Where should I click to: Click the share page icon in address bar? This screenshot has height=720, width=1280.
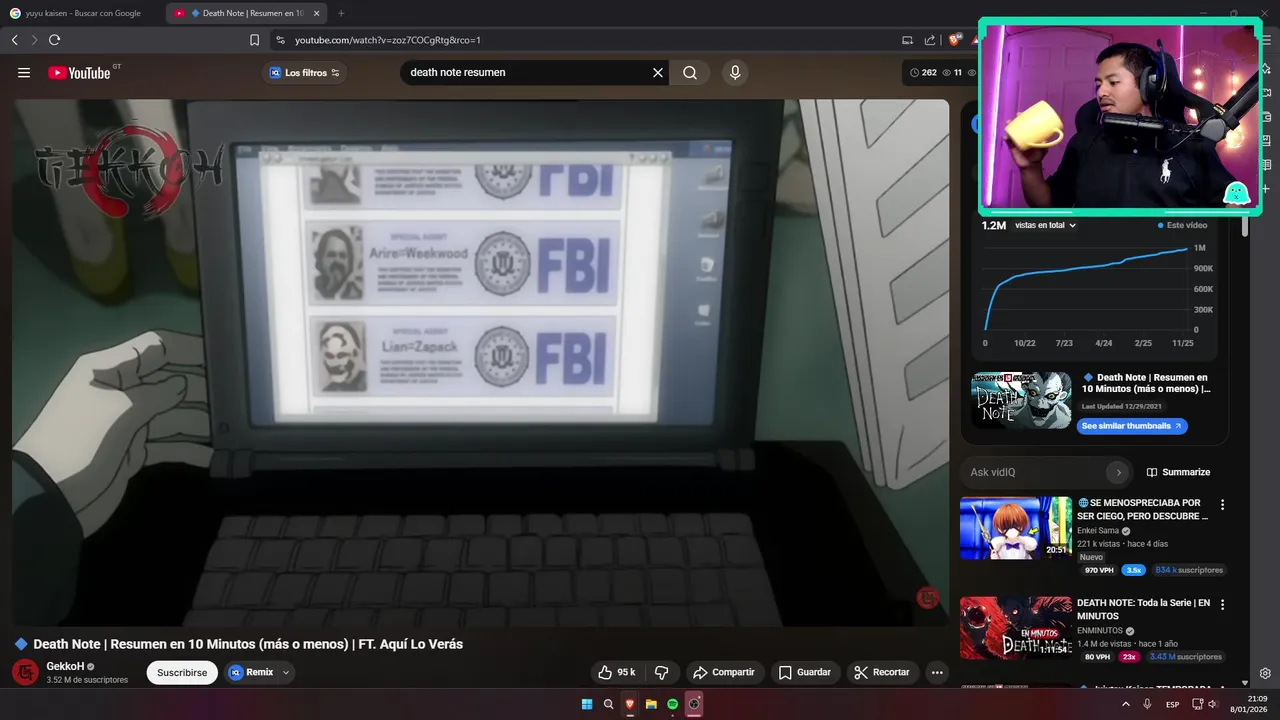(930, 40)
